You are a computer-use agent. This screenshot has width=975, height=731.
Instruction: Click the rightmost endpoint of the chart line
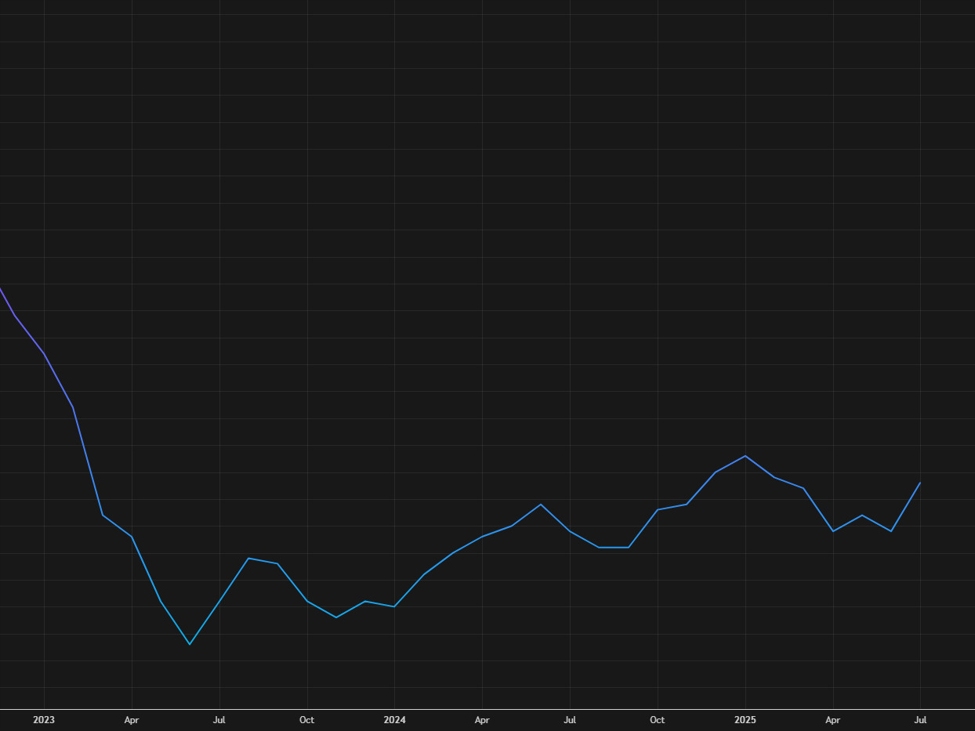click(x=920, y=483)
